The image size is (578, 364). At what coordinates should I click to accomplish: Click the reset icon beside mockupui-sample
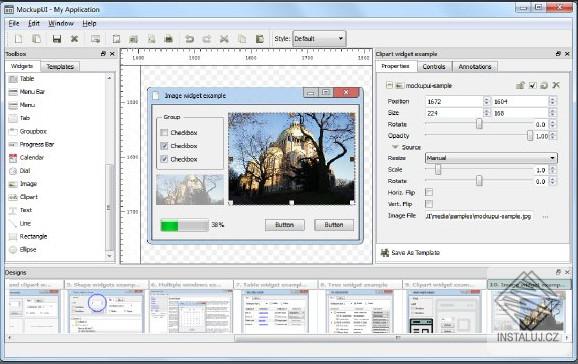pos(544,86)
